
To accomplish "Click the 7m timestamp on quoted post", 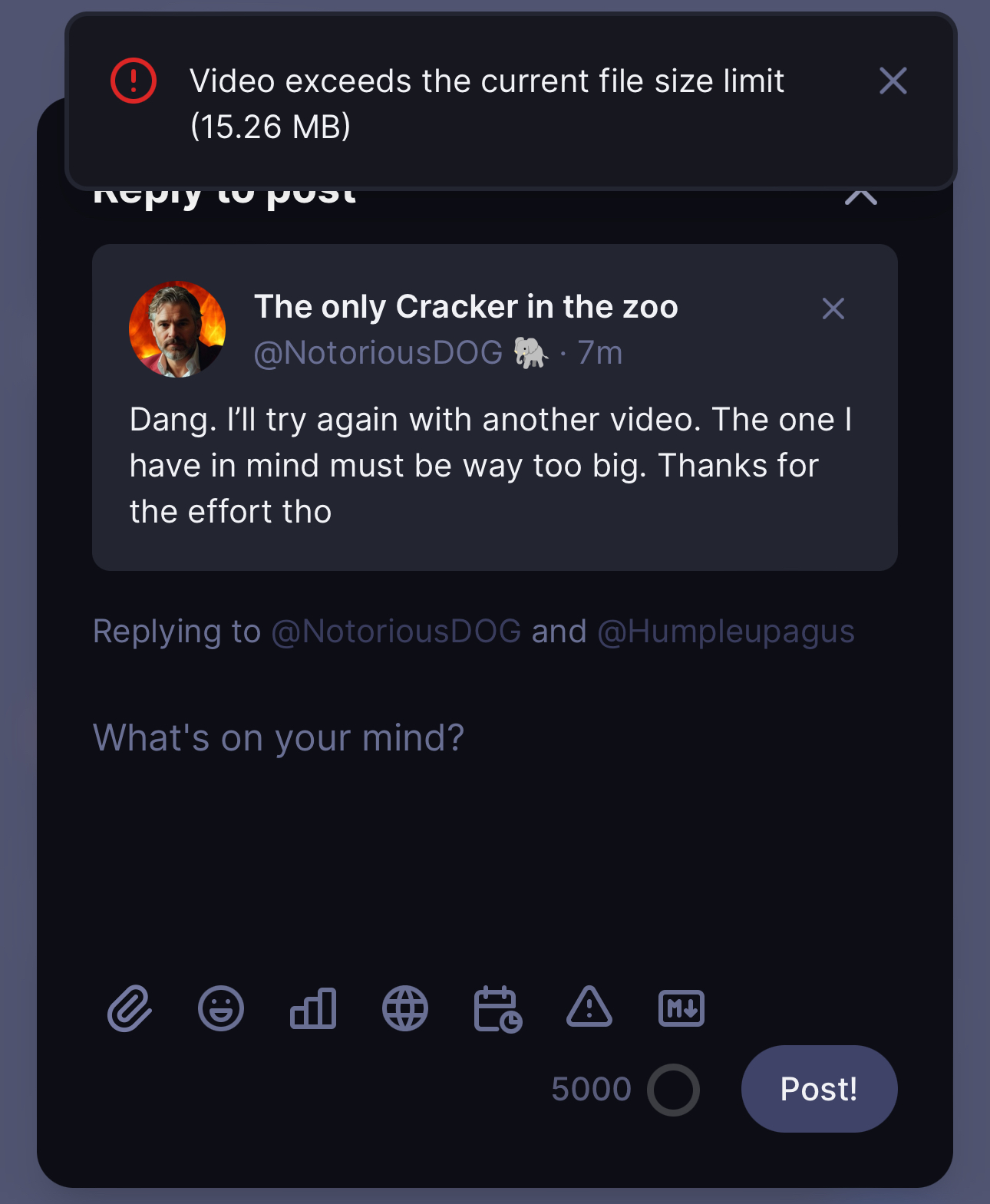I will (600, 353).
